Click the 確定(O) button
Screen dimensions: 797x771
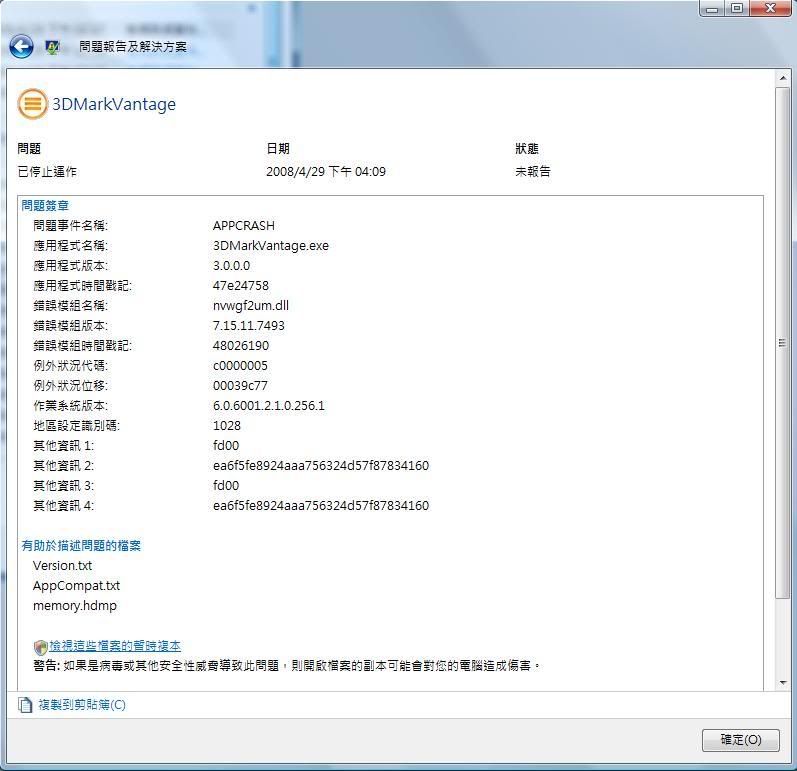pos(741,739)
